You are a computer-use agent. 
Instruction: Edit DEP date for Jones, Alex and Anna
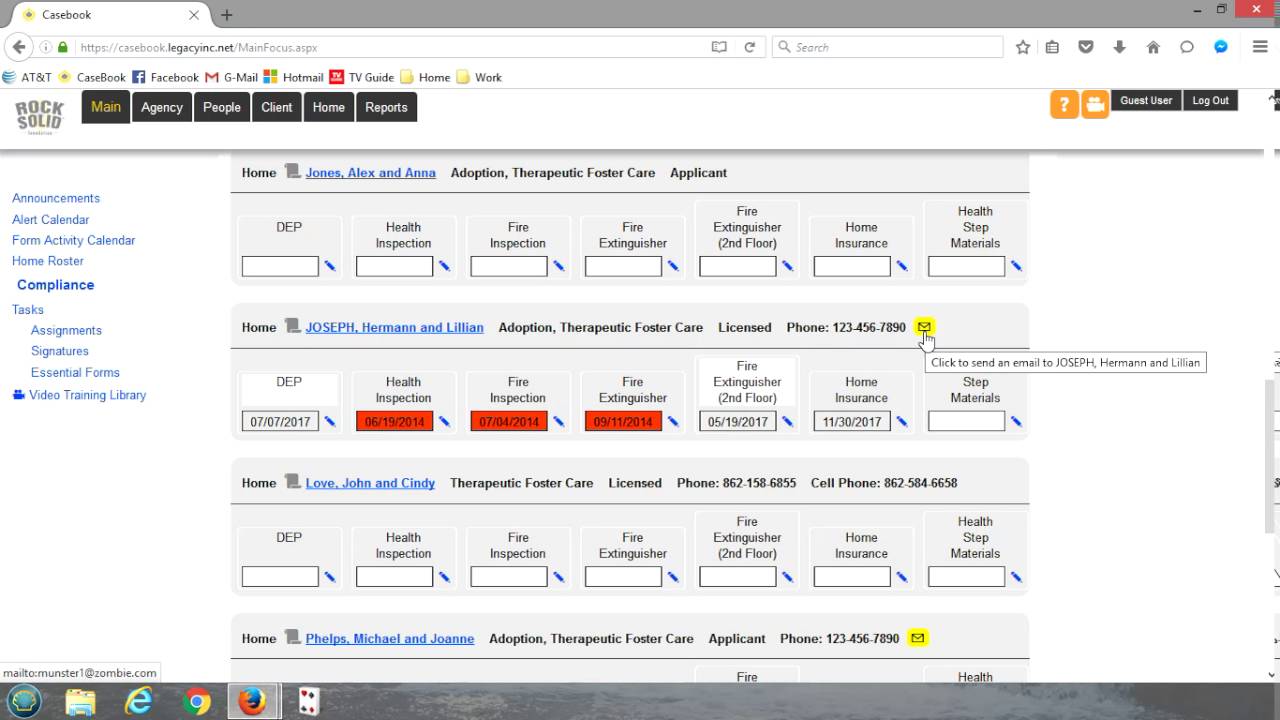point(330,266)
